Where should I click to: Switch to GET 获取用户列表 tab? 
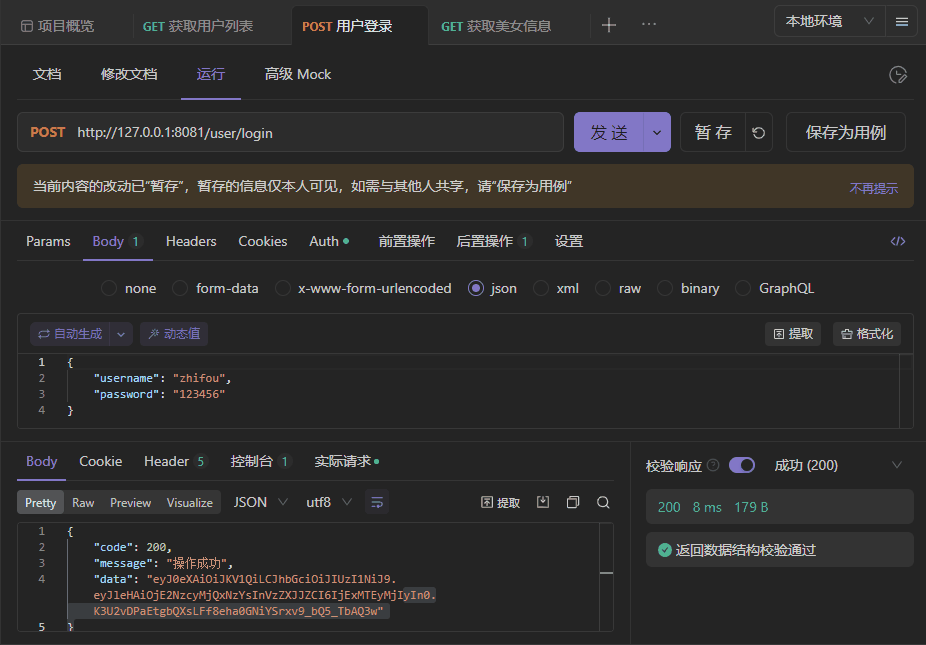point(198,26)
